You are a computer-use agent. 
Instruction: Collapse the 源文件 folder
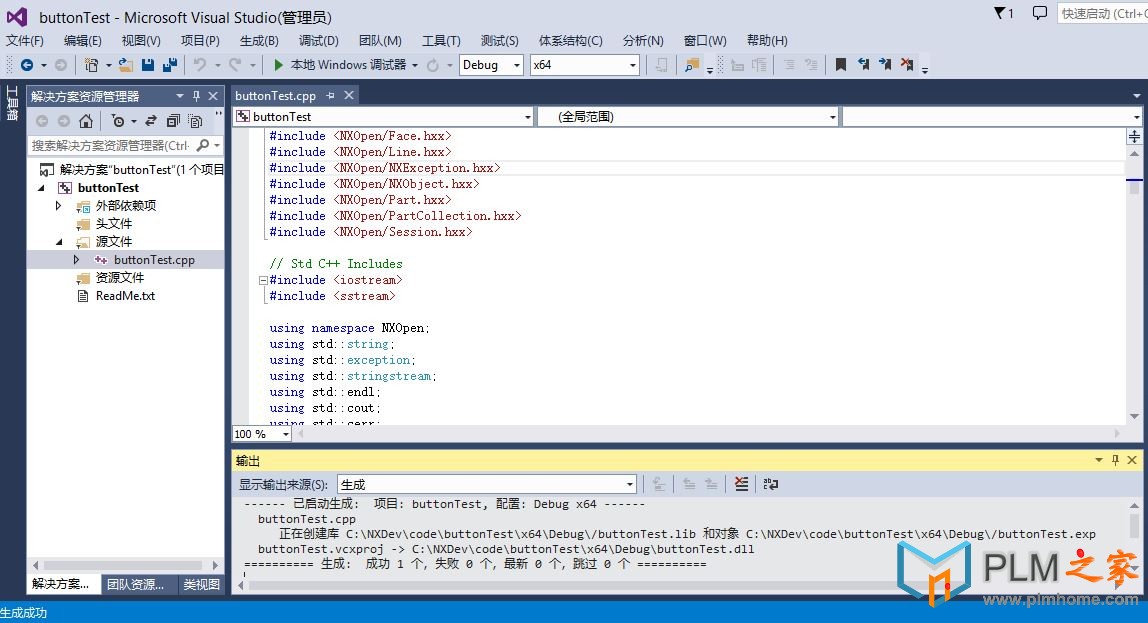59,242
